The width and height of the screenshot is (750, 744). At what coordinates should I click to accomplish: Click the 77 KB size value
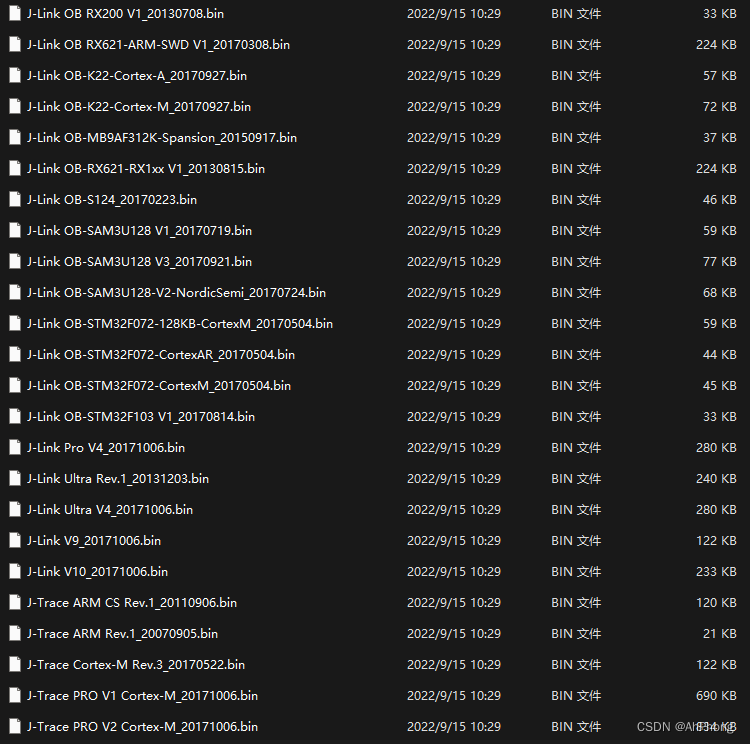719,262
